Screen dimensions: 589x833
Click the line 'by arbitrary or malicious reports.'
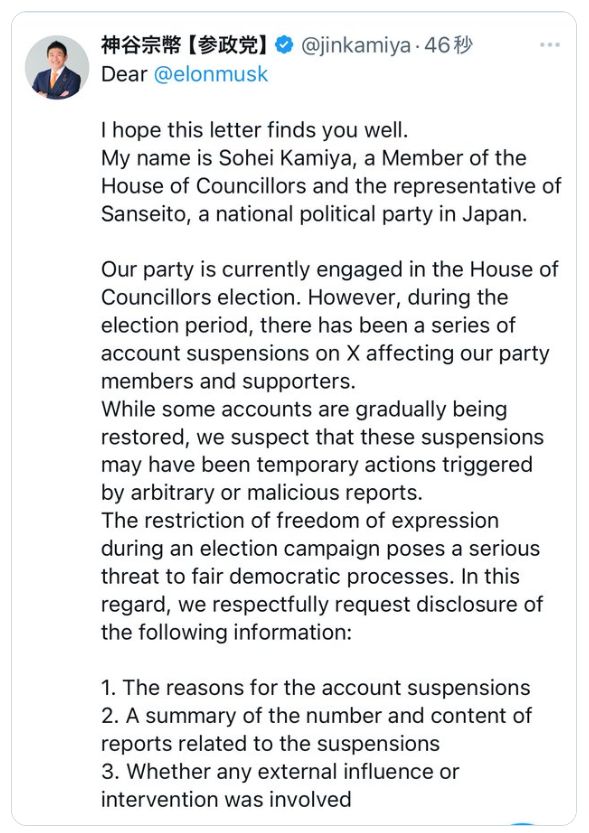(262, 493)
